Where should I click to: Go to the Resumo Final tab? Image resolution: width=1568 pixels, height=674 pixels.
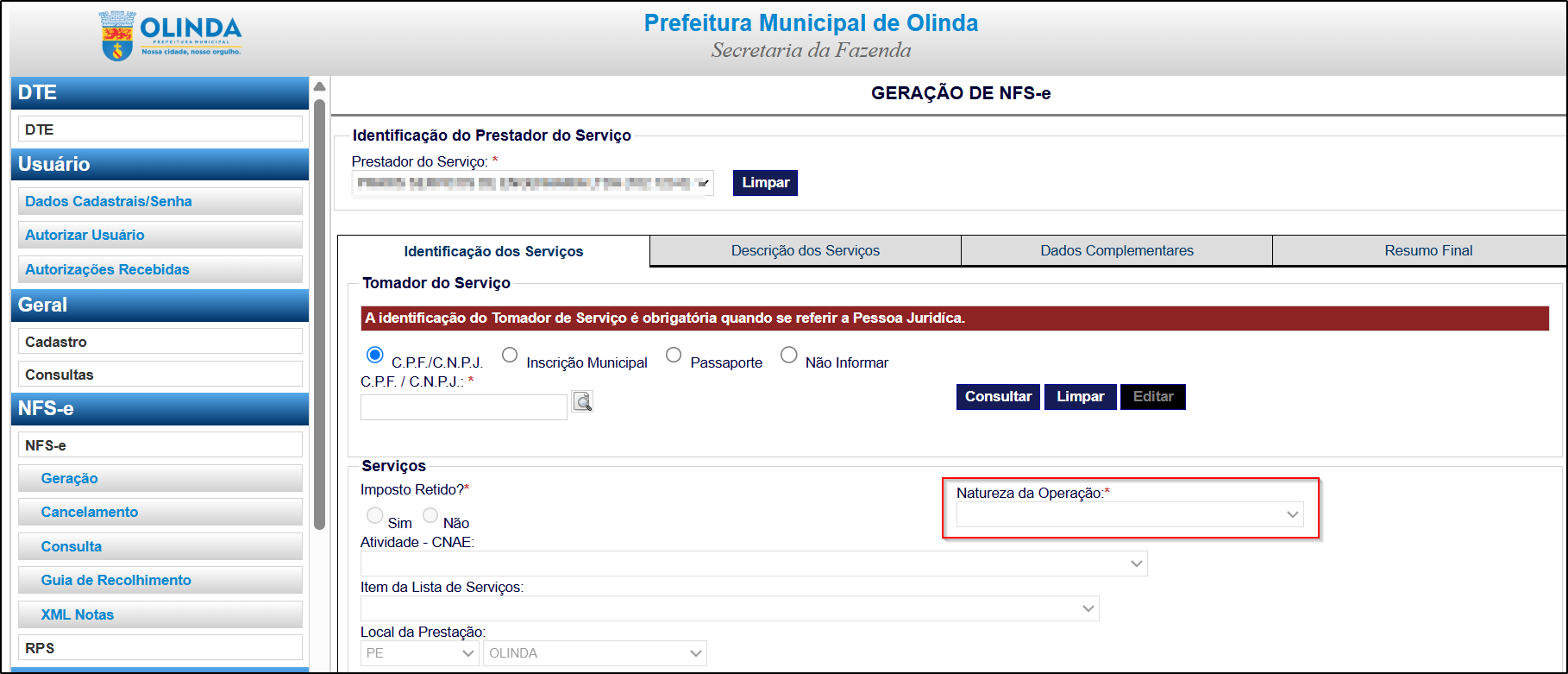[x=1427, y=250]
